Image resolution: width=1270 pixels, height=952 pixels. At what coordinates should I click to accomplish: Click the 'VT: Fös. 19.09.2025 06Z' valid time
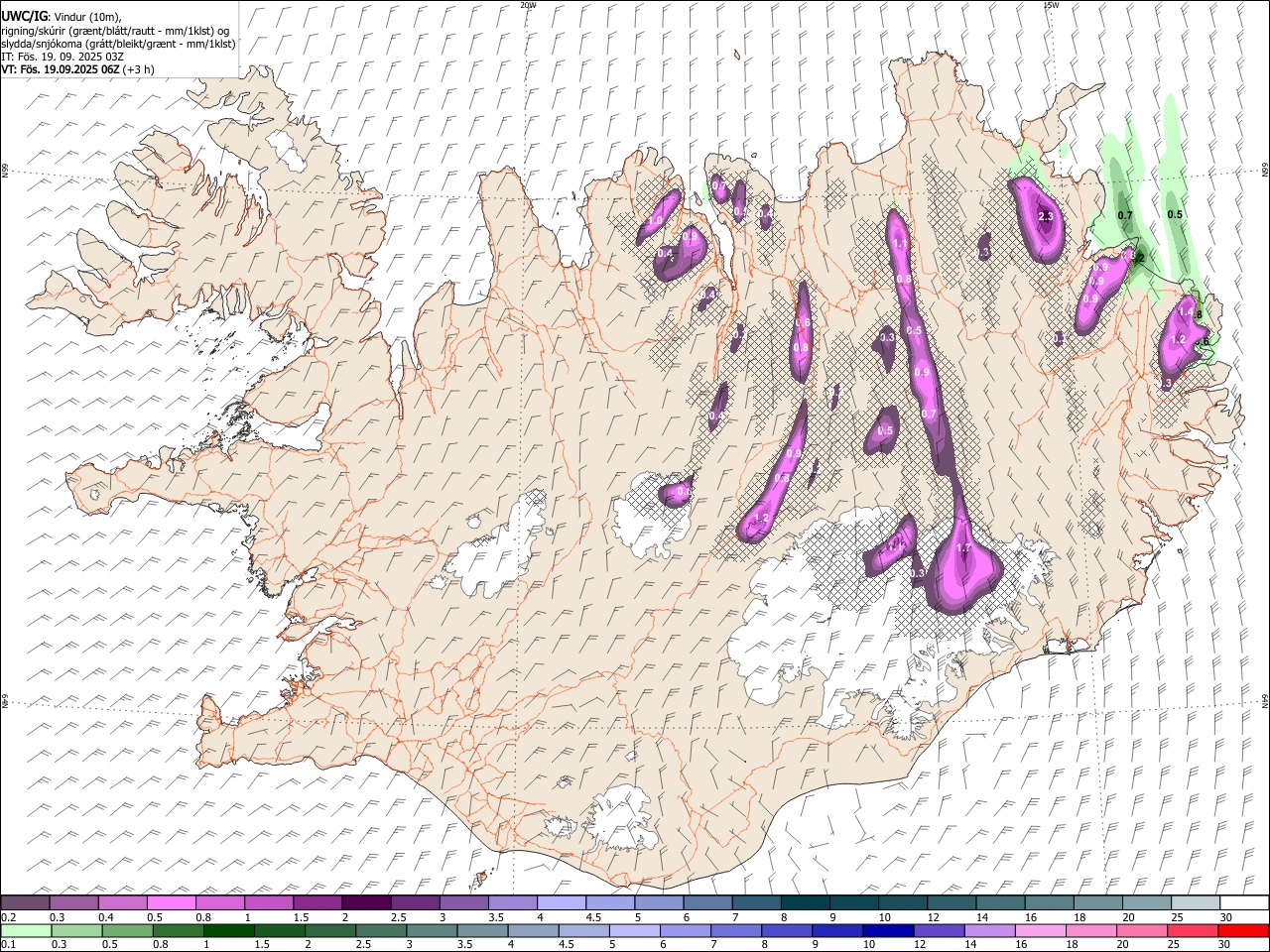60,69
